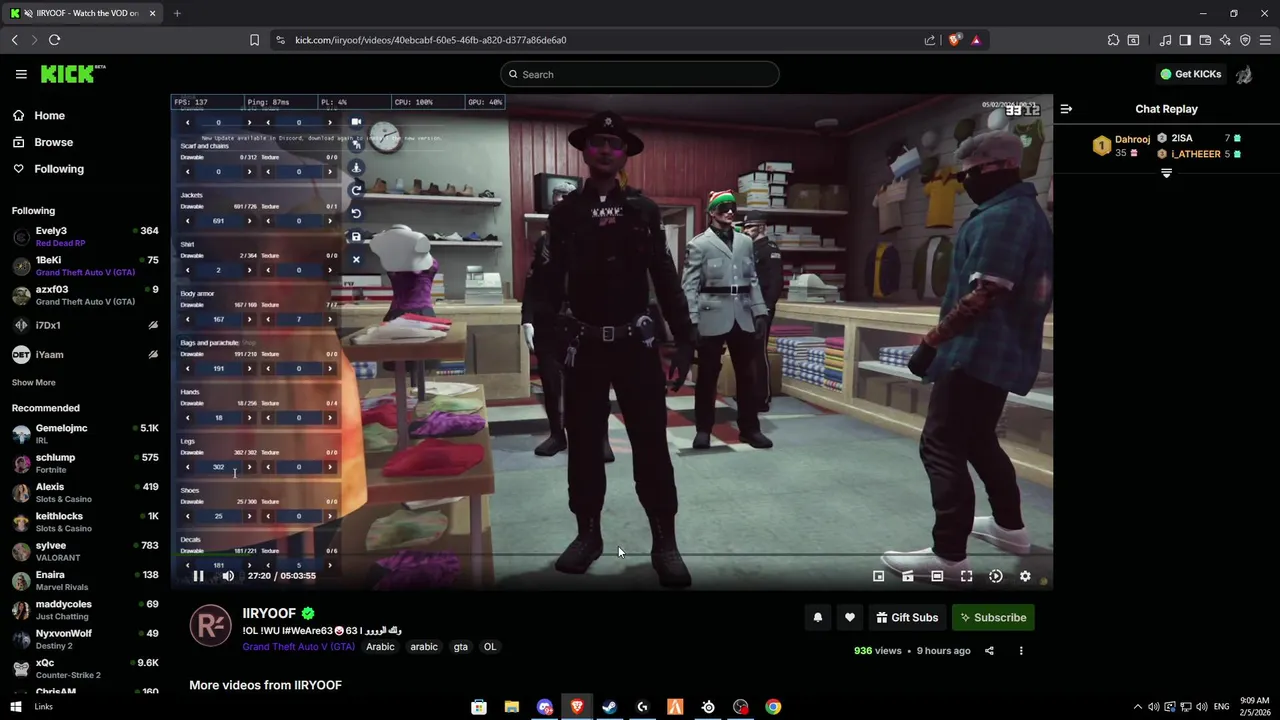Image resolution: width=1280 pixels, height=720 pixels.
Task: Mute the video with the speaker icon
Action: pos(228,576)
